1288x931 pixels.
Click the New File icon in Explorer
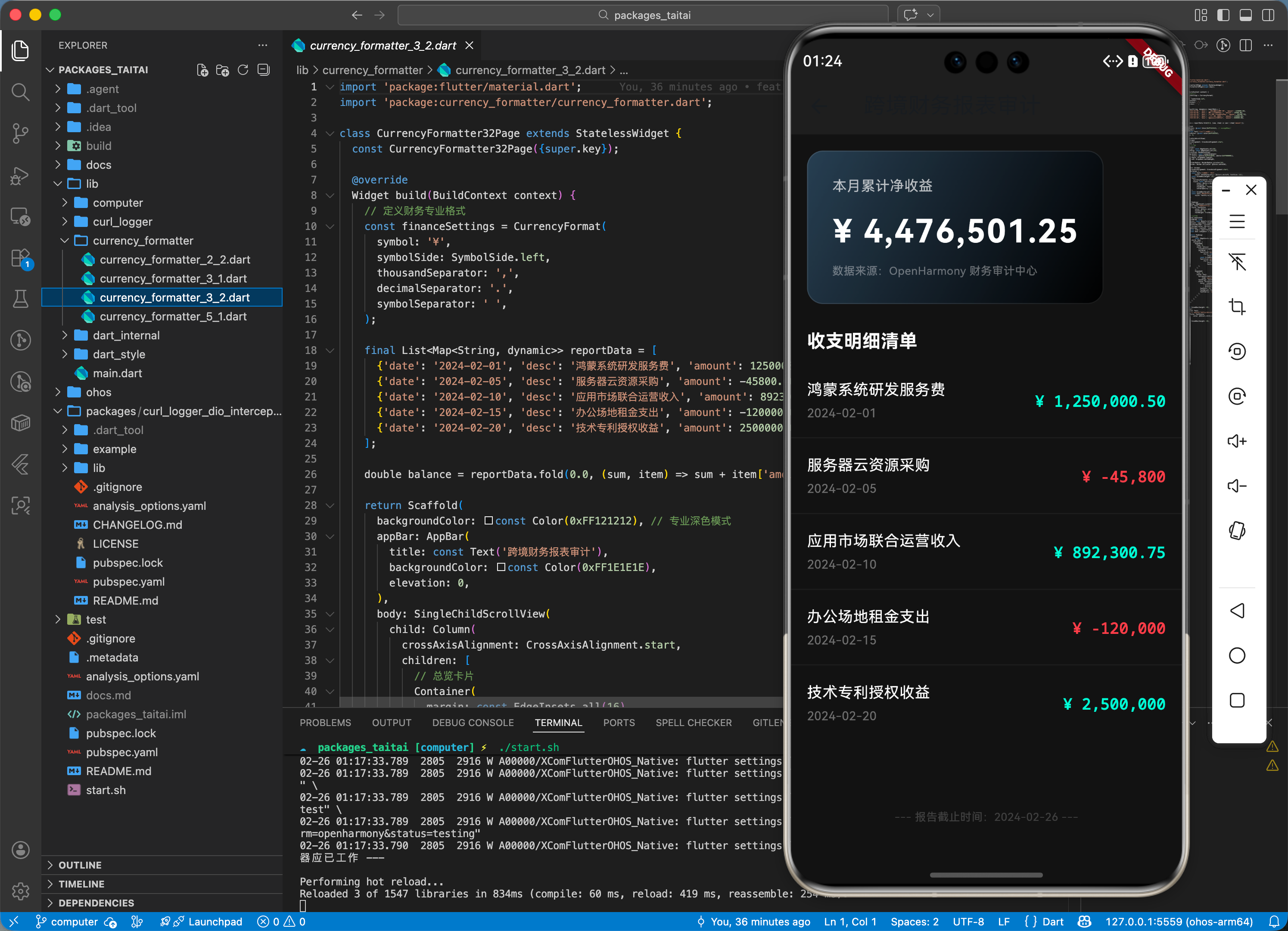click(x=202, y=70)
